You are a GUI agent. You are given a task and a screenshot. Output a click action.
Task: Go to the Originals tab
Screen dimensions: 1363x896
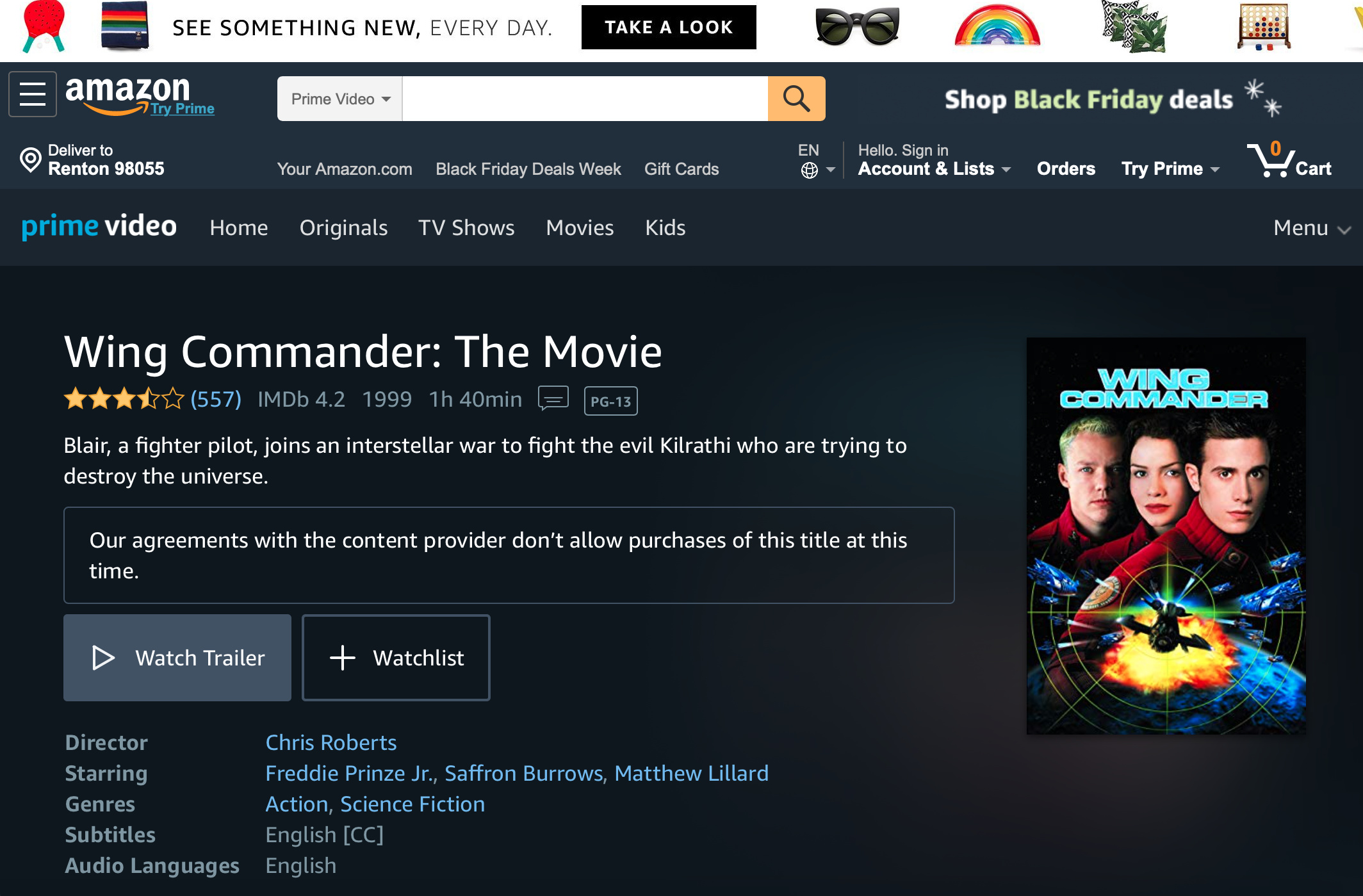pos(343,228)
